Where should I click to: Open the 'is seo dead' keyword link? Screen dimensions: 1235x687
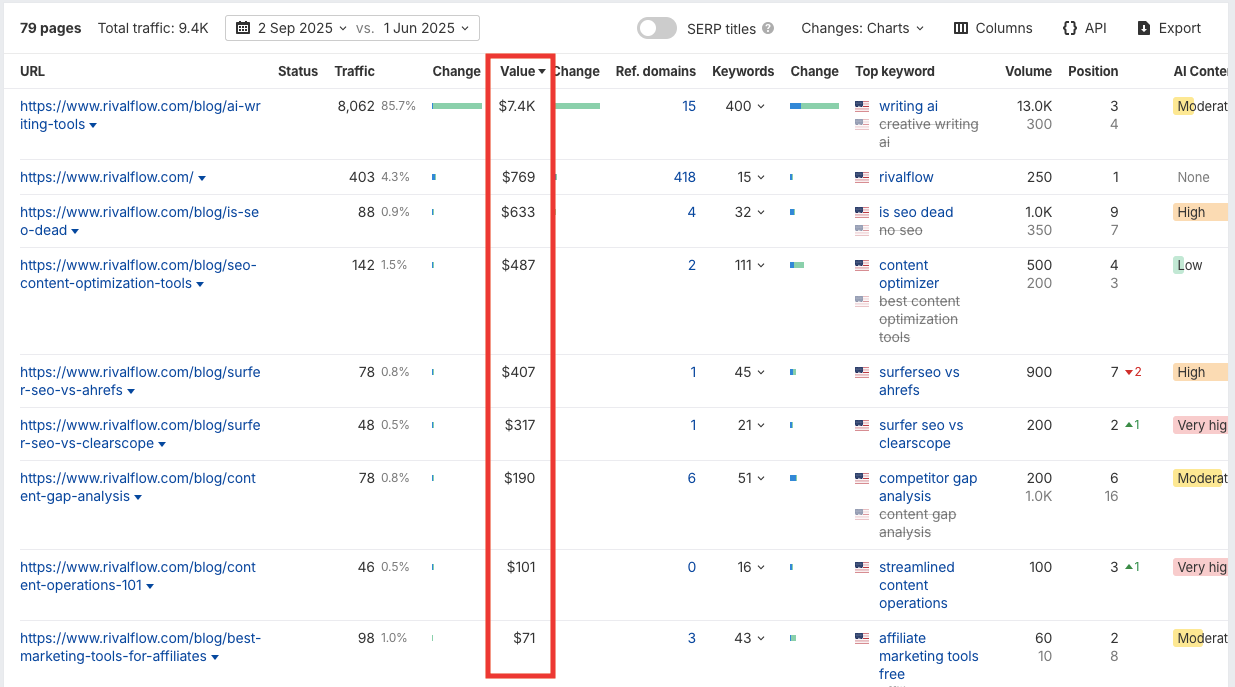(x=915, y=212)
